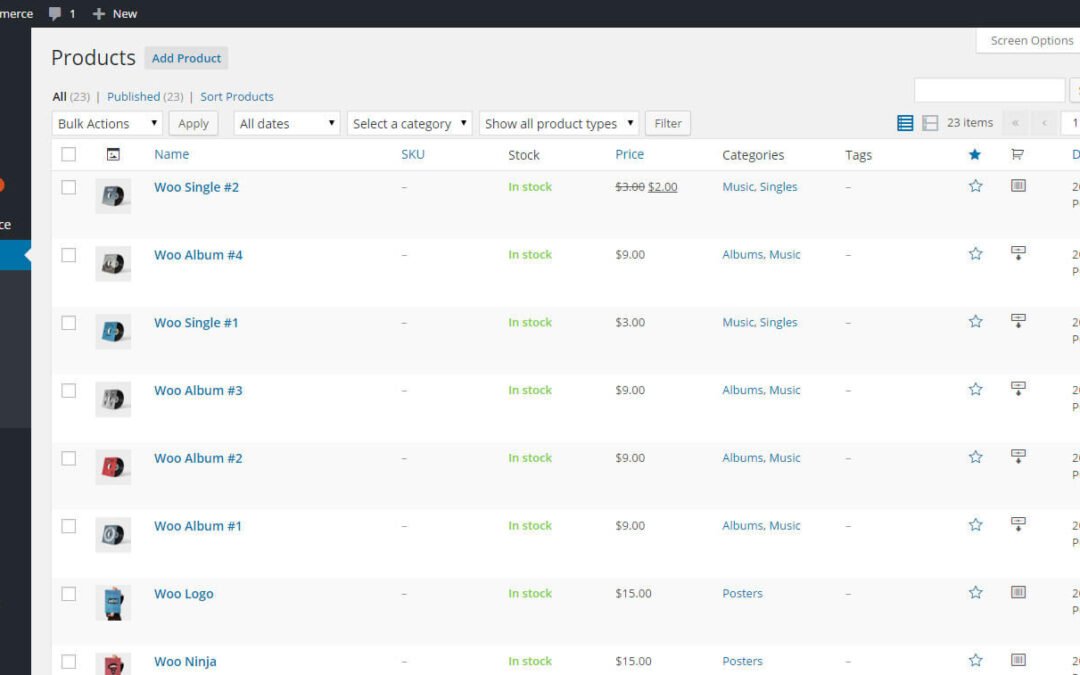Image resolution: width=1080 pixels, height=675 pixels.
Task: Click the image thumbnail column header icon
Action: (x=113, y=155)
